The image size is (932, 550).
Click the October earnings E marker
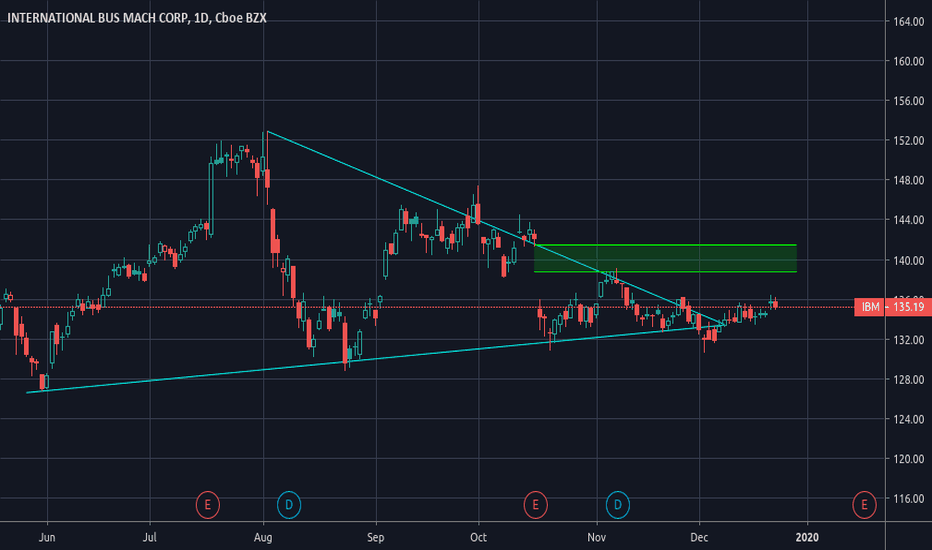click(x=536, y=505)
